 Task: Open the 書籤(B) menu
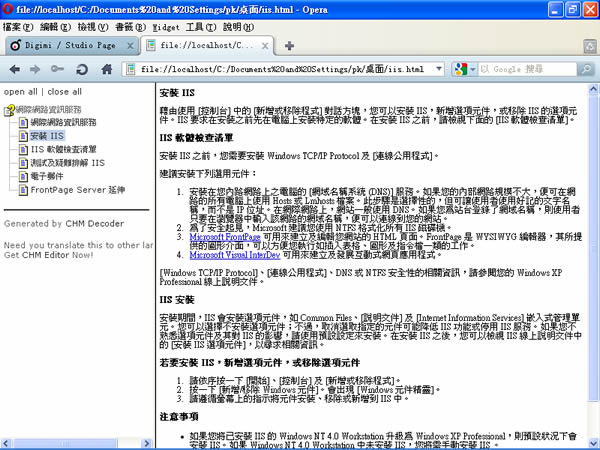point(130,27)
